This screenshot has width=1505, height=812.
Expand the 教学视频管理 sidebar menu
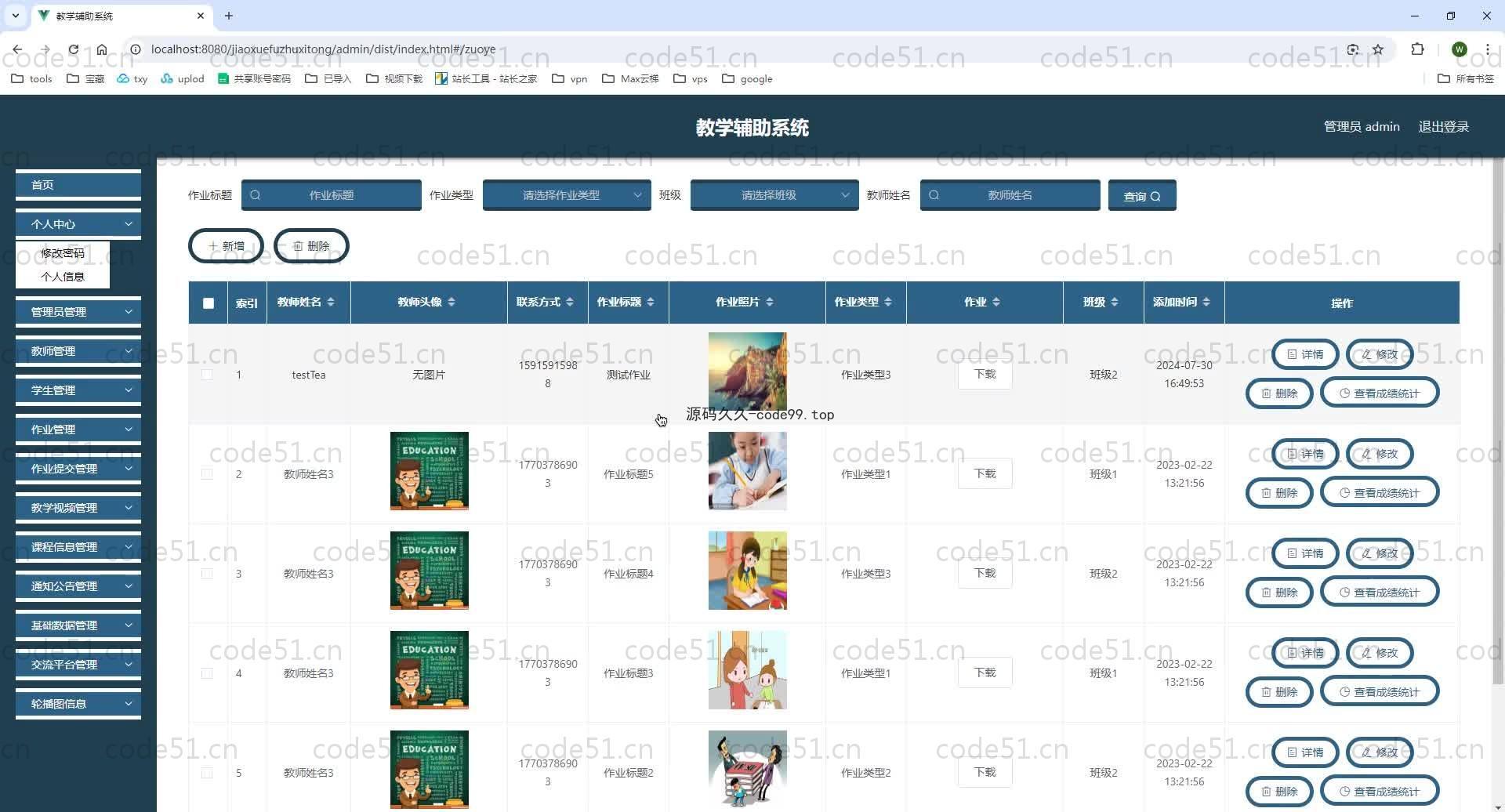[78, 508]
